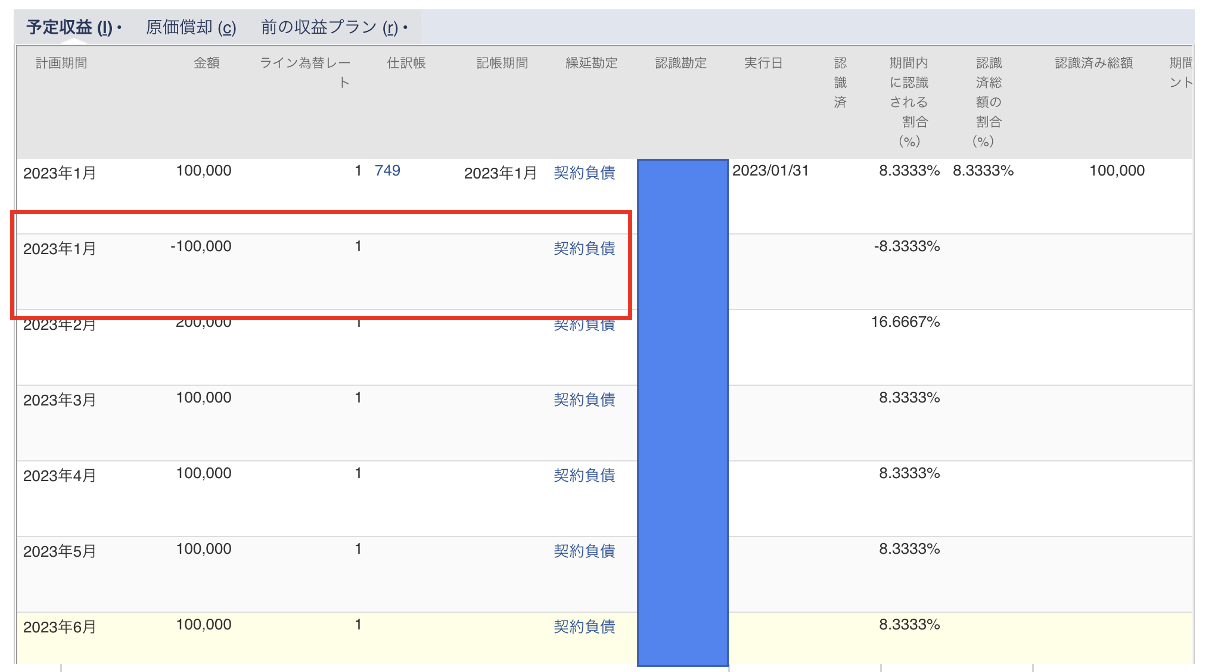Viewport: 1210px width, 672px height.
Task: Open the 契約負債 link for 2023年5月
Action: (x=583, y=548)
